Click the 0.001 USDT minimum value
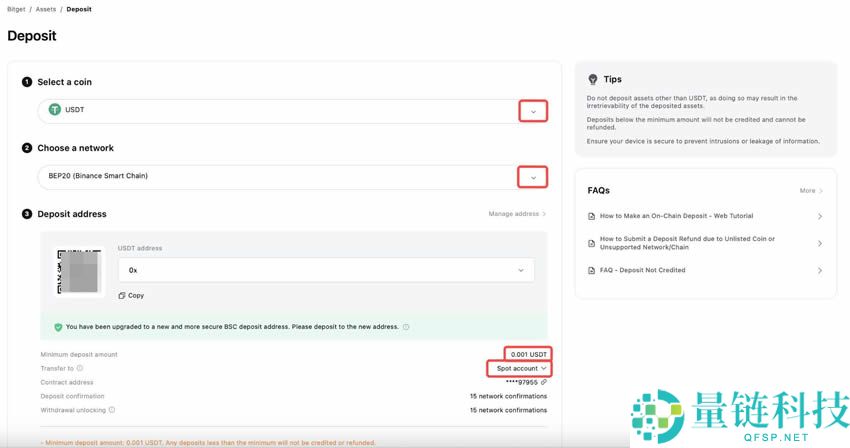This screenshot has width=850, height=448. pos(529,354)
